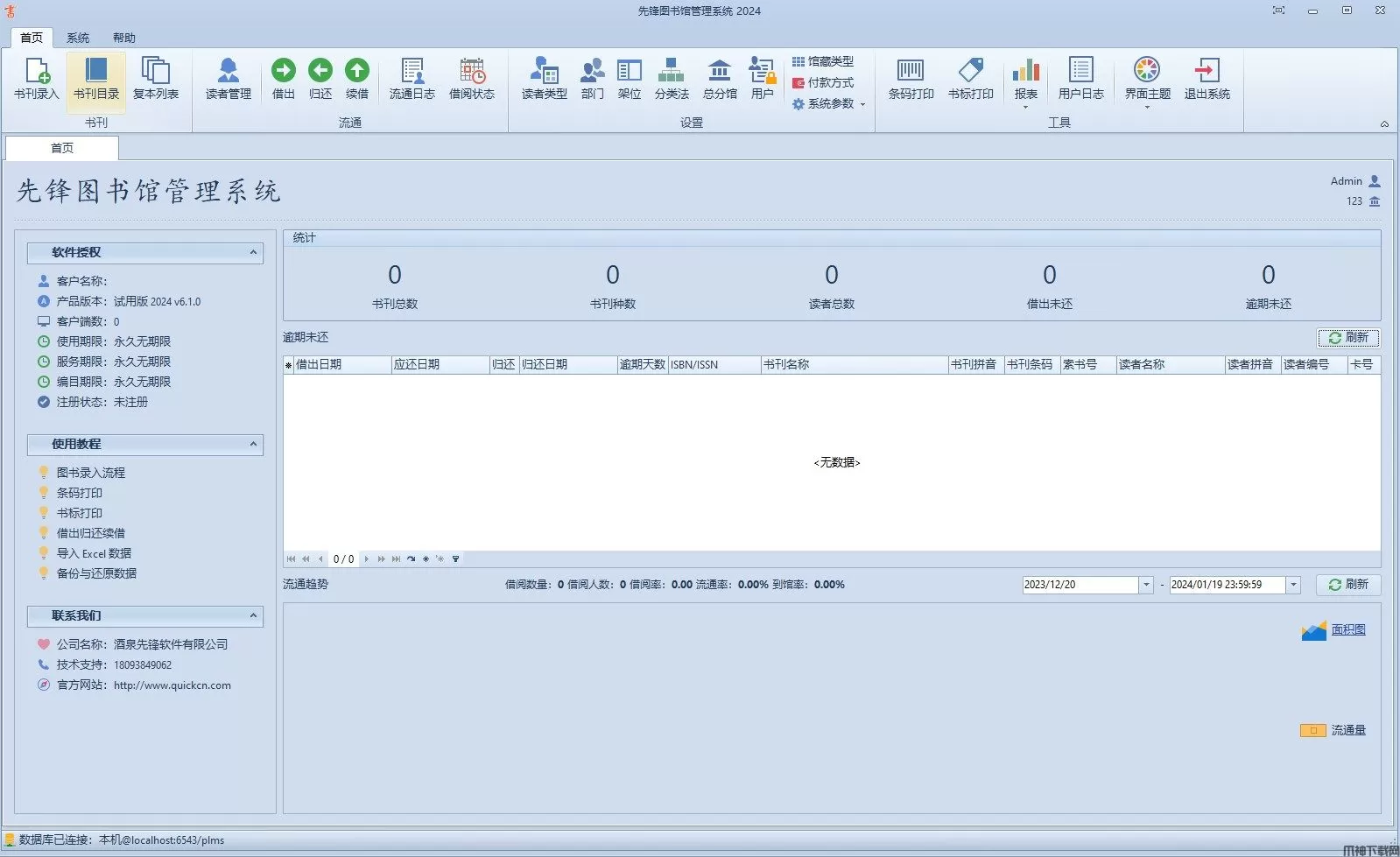
Task: Click the 逾期天数 column header
Action: pos(643,365)
